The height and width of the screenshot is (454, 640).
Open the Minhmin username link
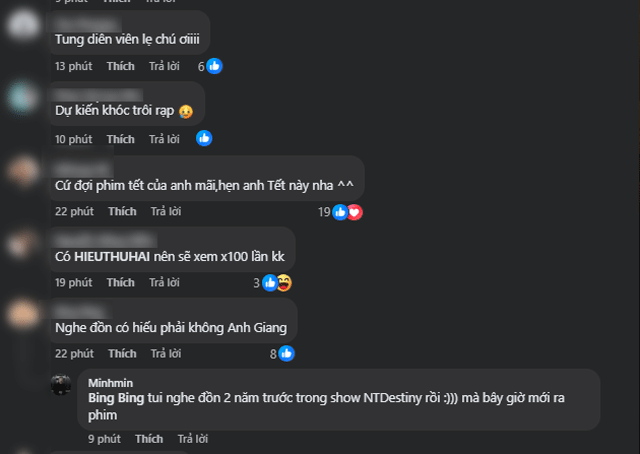(109, 383)
